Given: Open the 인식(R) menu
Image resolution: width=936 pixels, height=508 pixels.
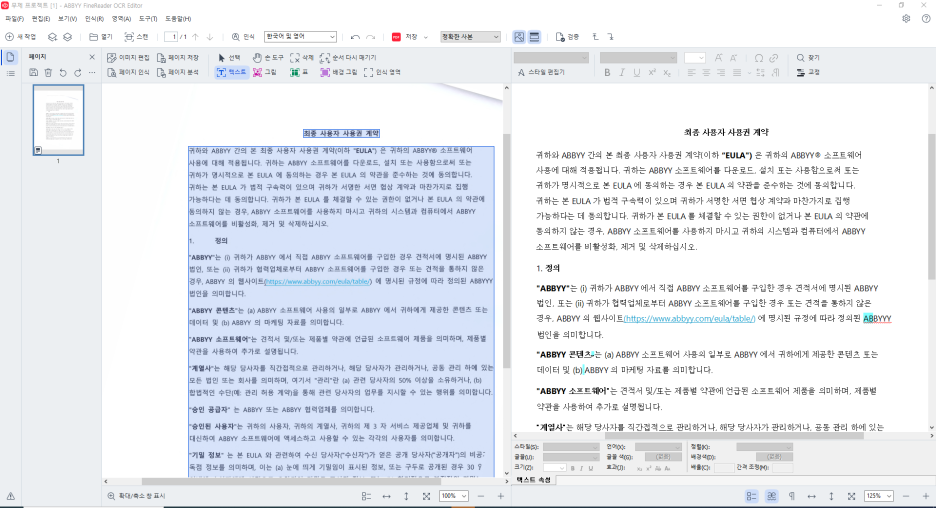Looking at the screenshot, I should coord(94,19).
